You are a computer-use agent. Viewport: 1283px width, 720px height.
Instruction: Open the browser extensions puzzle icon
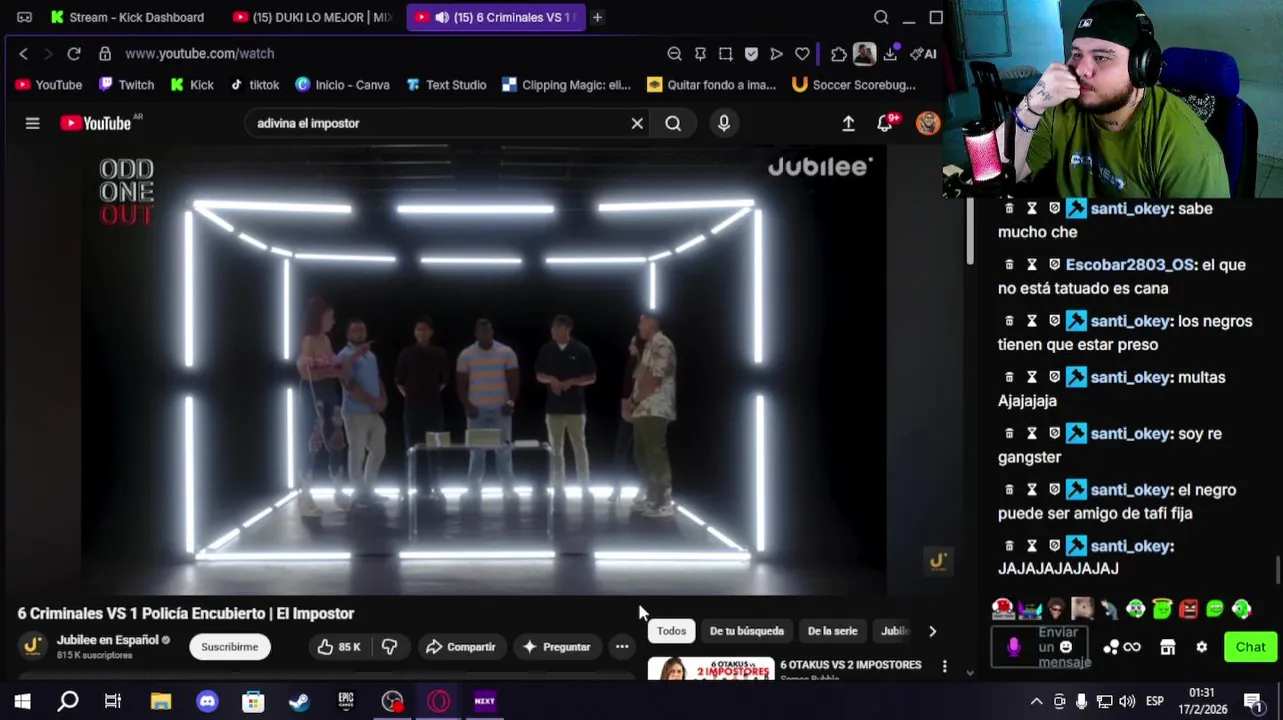pyautogui.click(x=838, y=54)
